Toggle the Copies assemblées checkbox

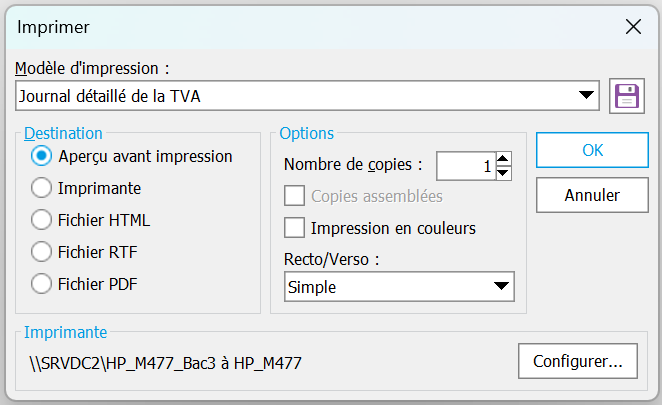pos(294,196)
